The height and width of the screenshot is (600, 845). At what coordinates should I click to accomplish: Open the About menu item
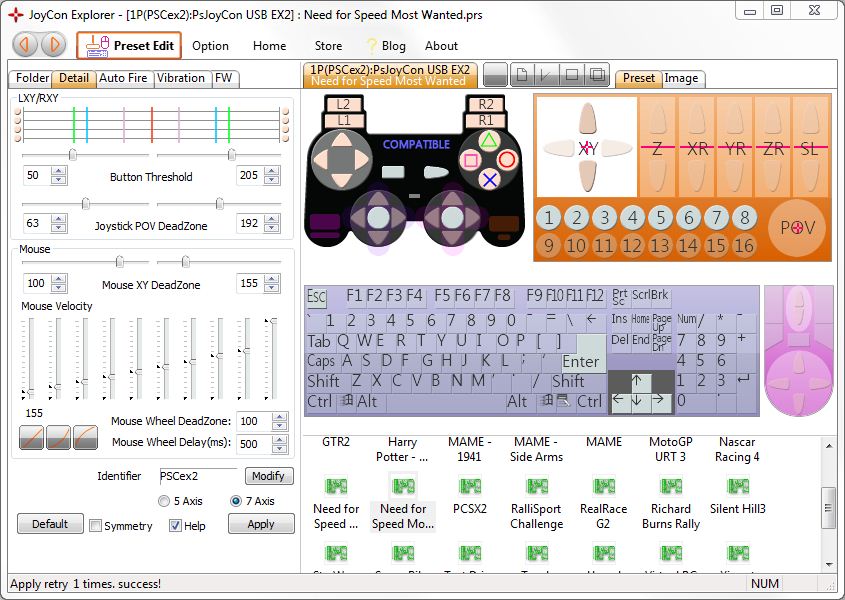click(x=441, y=46)
